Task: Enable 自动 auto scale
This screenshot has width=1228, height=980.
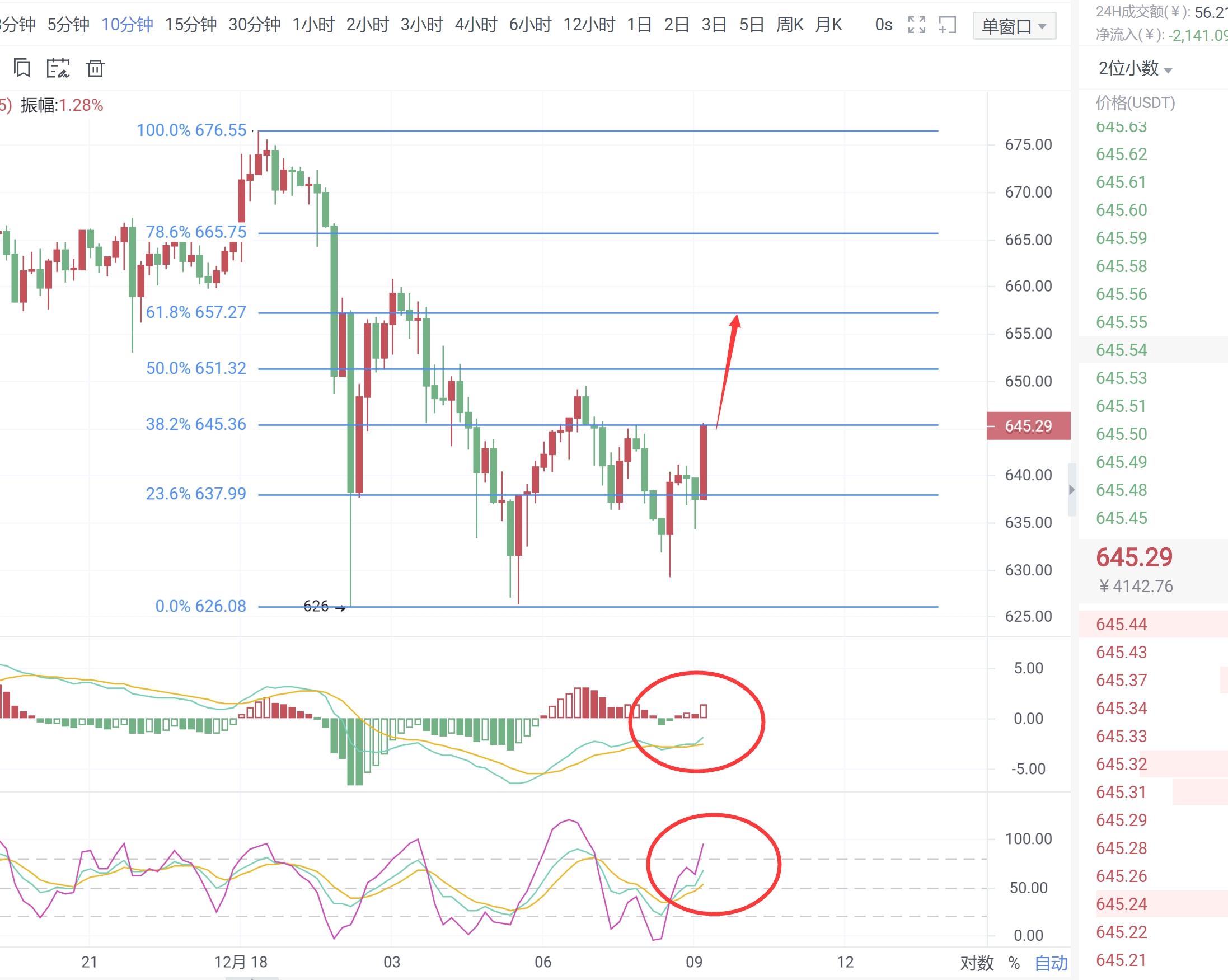Action: tap(1051, 963)
